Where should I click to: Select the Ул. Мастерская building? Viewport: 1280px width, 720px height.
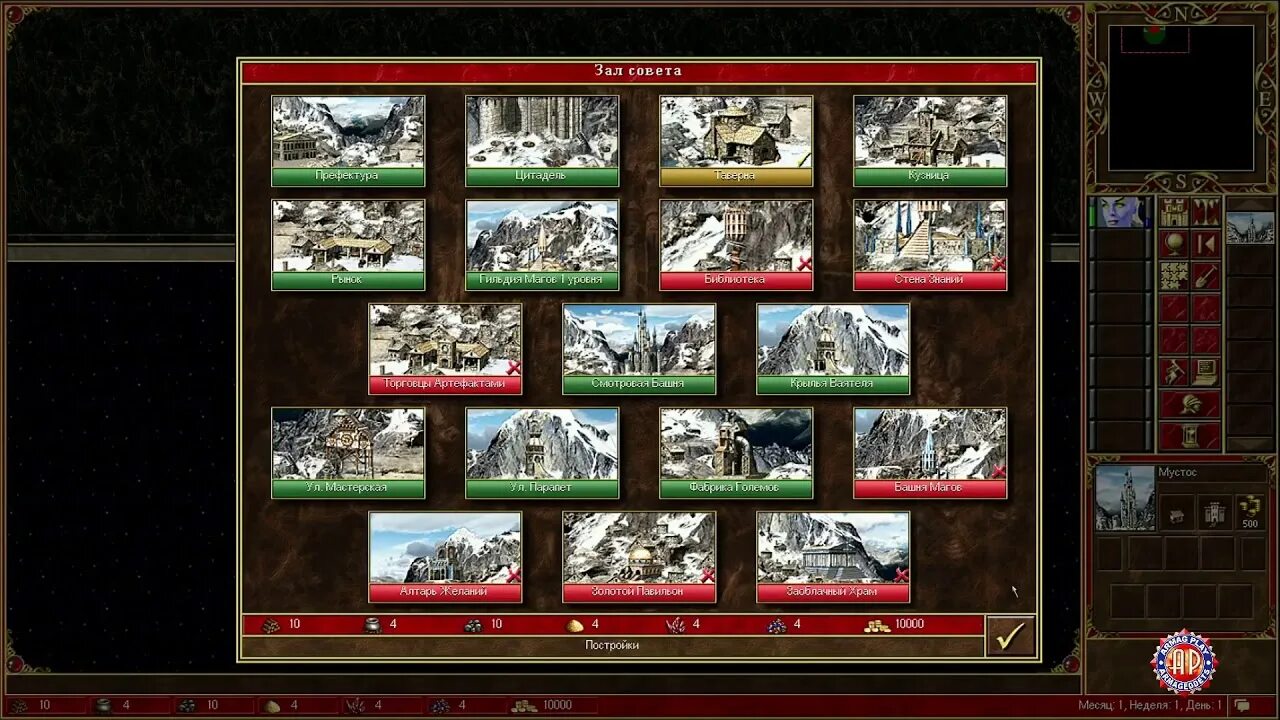(348, 453)
